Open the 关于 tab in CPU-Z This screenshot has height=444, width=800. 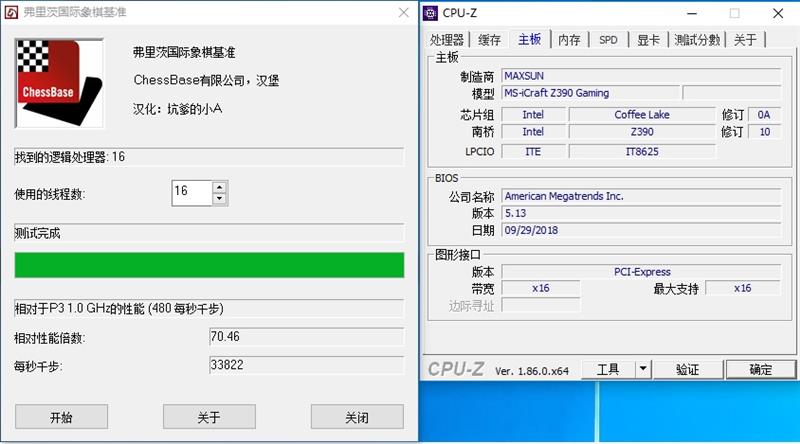tap(745, 40)
